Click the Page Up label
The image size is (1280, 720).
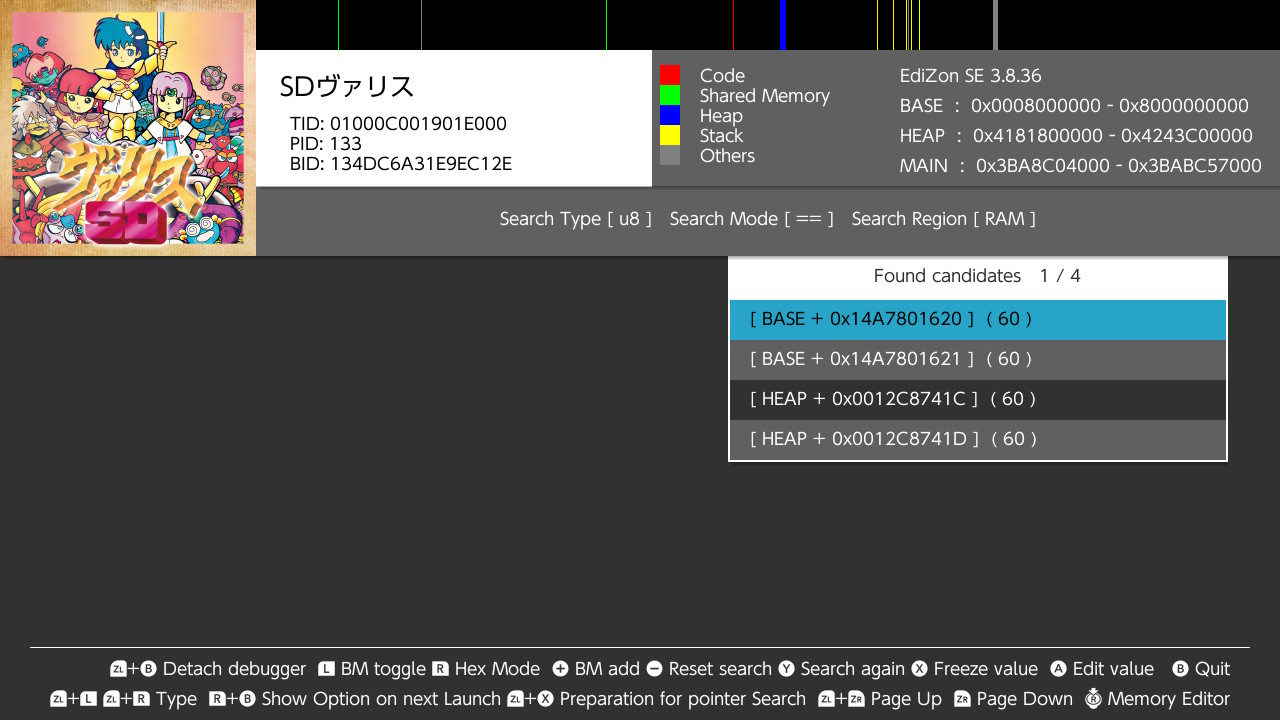906,699
